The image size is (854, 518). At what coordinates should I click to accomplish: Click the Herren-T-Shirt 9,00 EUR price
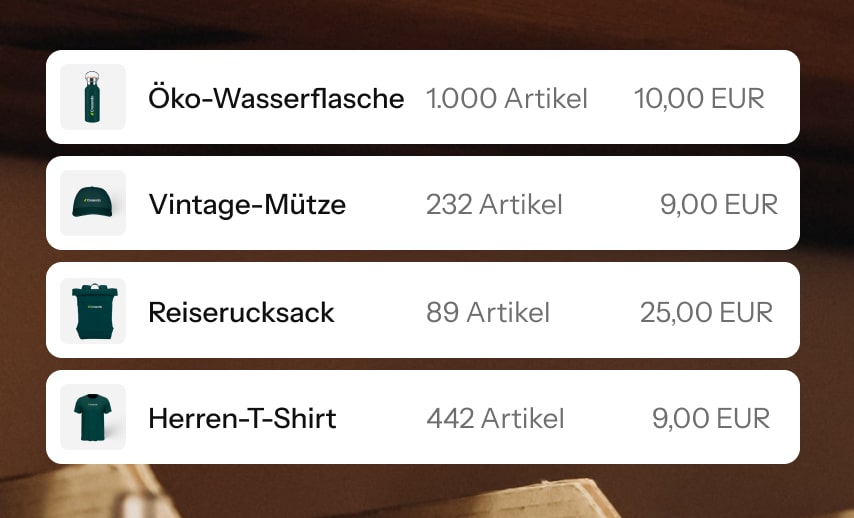(x=711, y=418)
